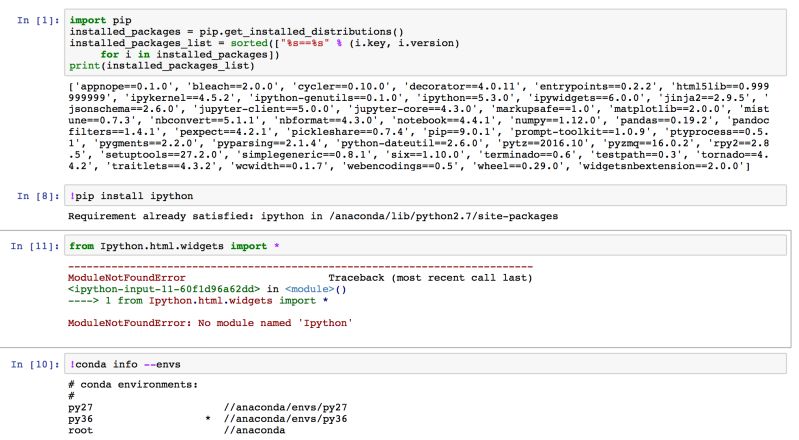The image size is (799, 440).
Task: Click the root environment name
Action: pyautogui.click(x=81, y=430)
